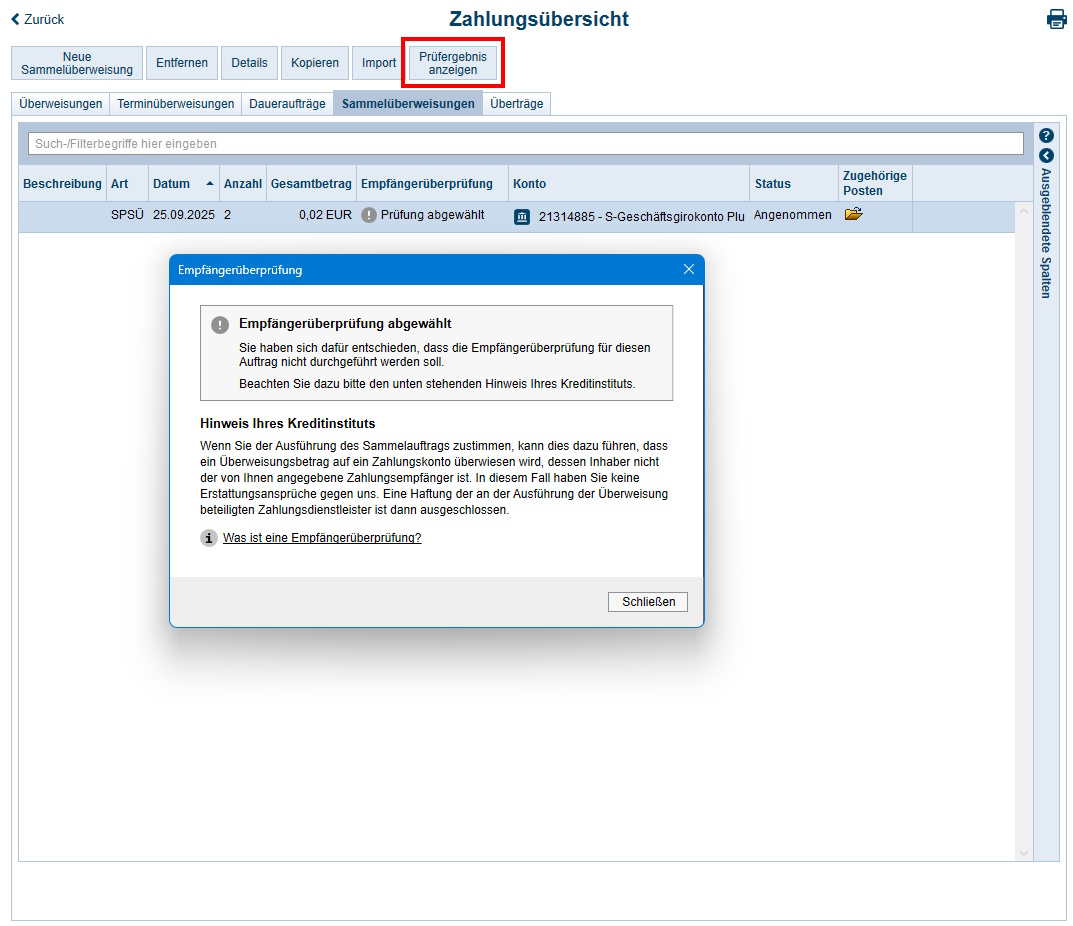This screenshot has height=926, width=1073.
Task: Click the printer icon at top right
Action: coord(1056,20)
